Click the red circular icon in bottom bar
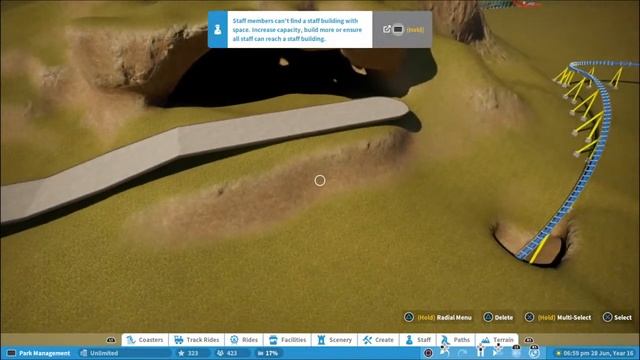The image size is (640, 360). (428, 353)
